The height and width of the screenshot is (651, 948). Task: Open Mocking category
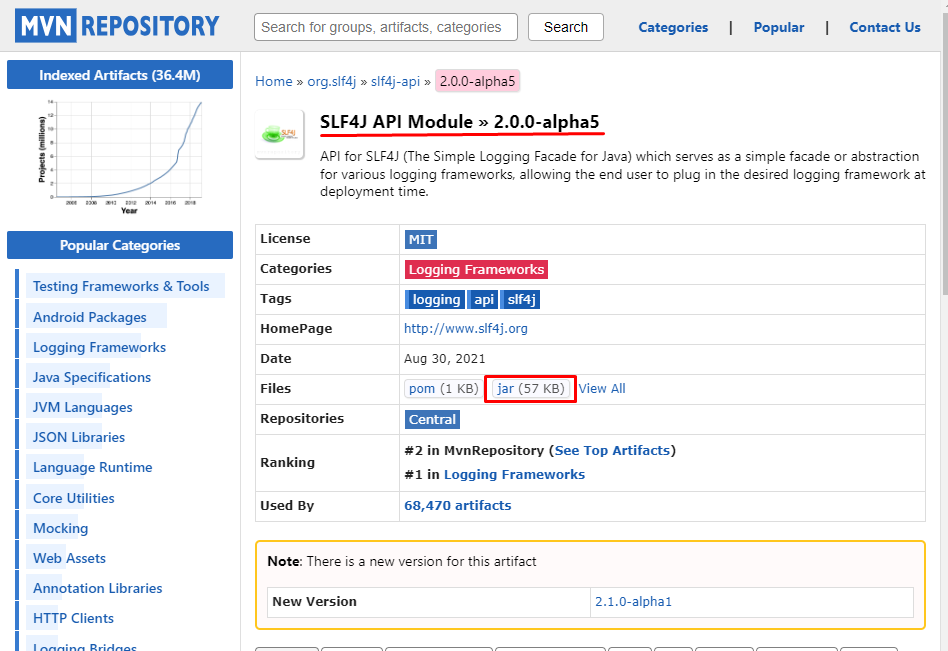click(60, 528)
